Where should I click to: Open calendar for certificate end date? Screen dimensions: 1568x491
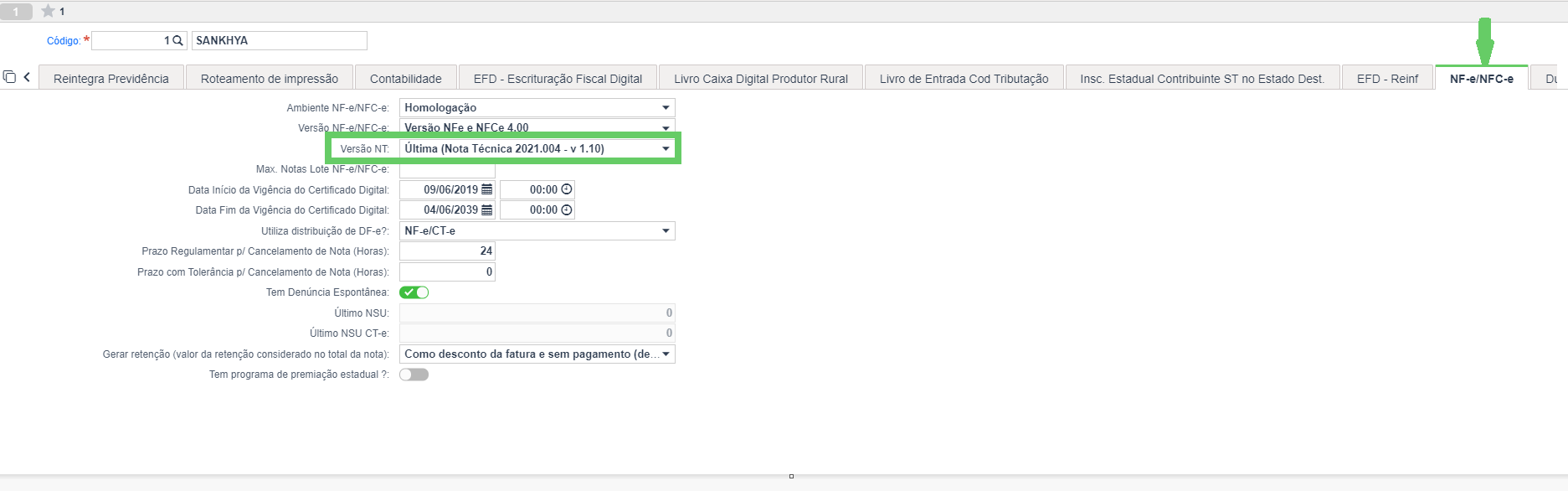[x=487, y=209]
